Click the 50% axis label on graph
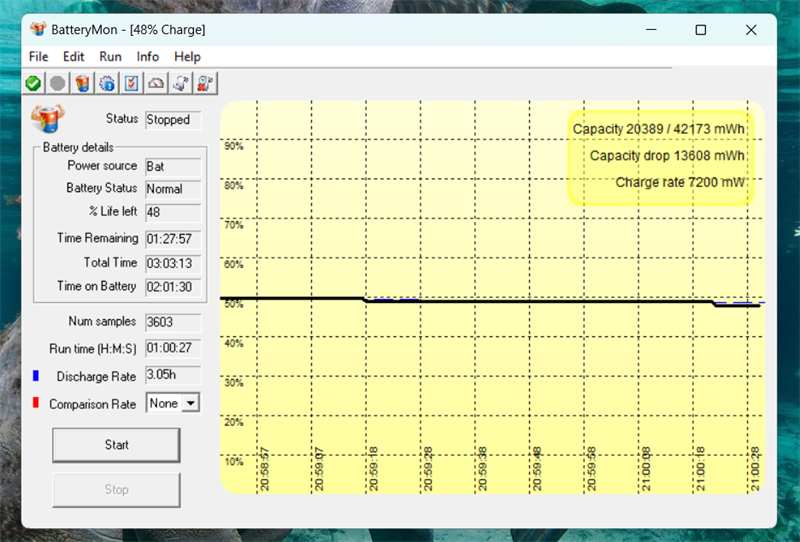This screenshot has height=542, width=800. point(234,304)
